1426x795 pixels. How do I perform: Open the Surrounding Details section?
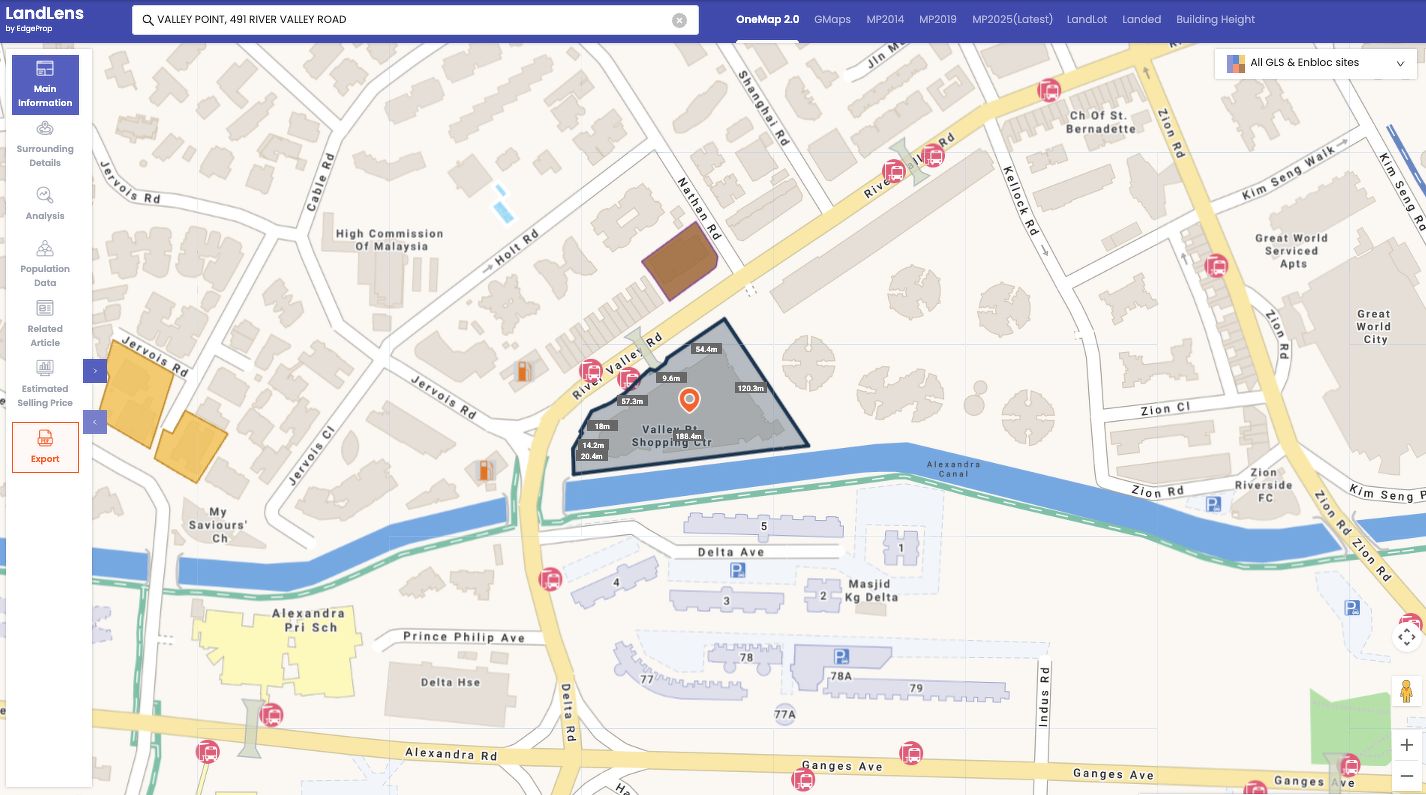[x=45, y=144]
